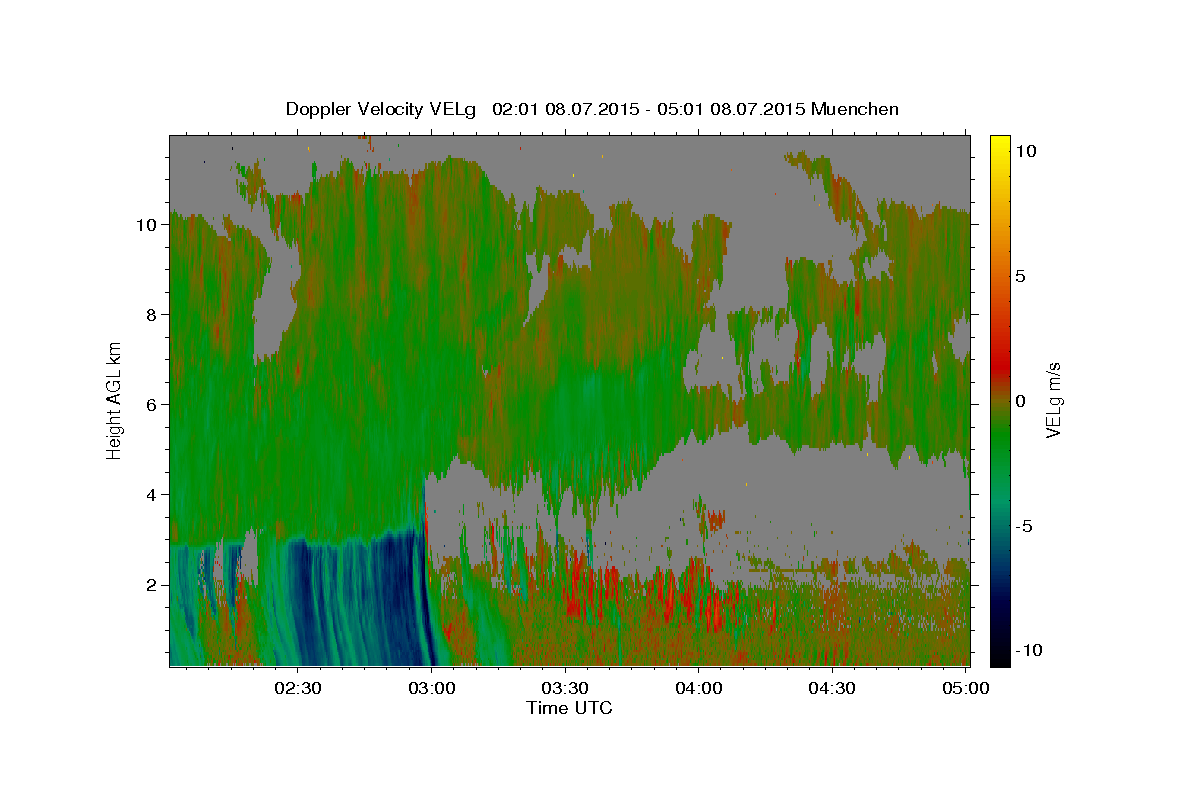Image resolution: width=1200 pixels, height=800 pixels.
Task: Pick the yellow top of the colorbar
Action: [x=999, y=145]
